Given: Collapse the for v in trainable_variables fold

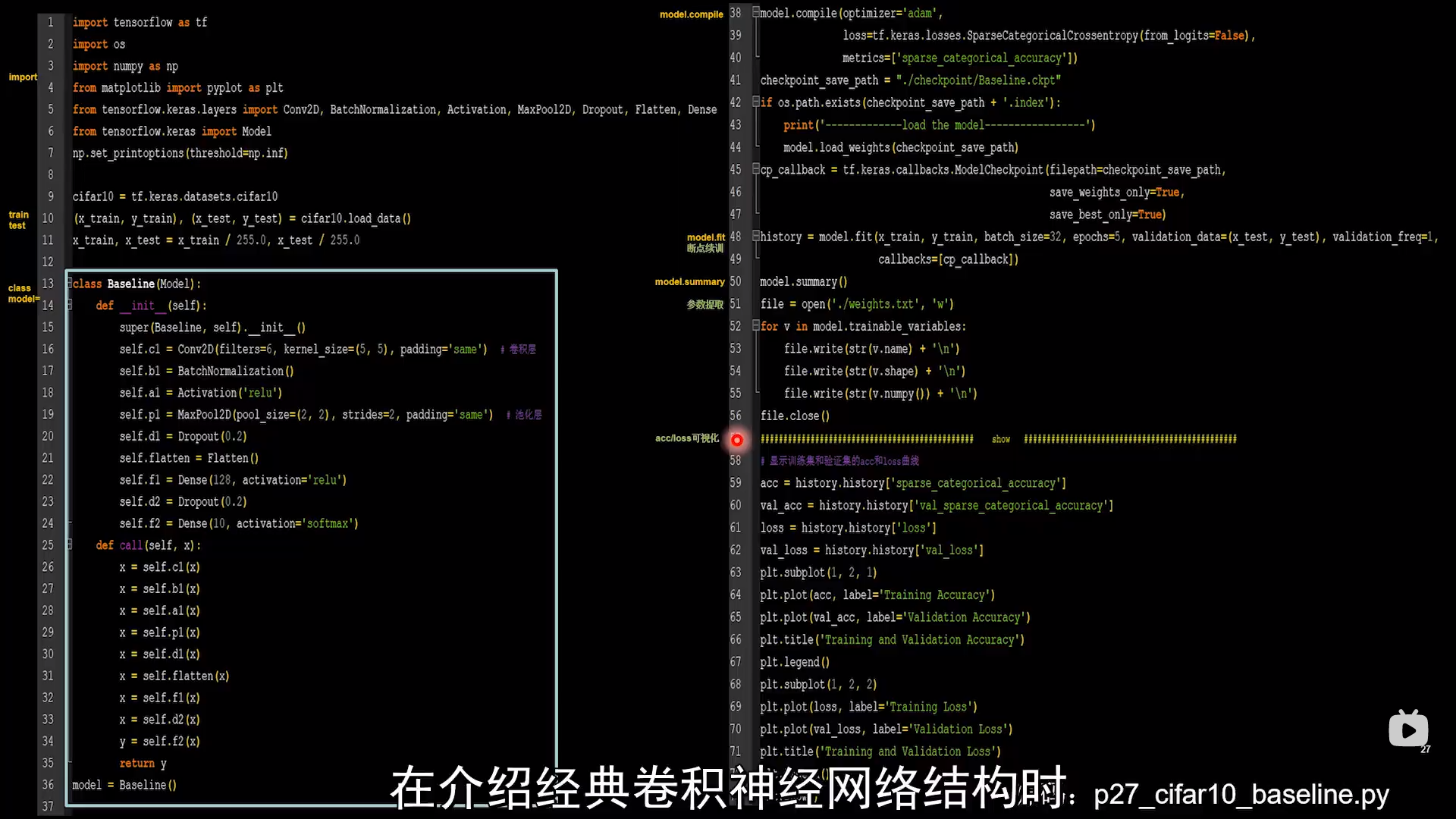Looking at the screenshot, I should point(755,326).
